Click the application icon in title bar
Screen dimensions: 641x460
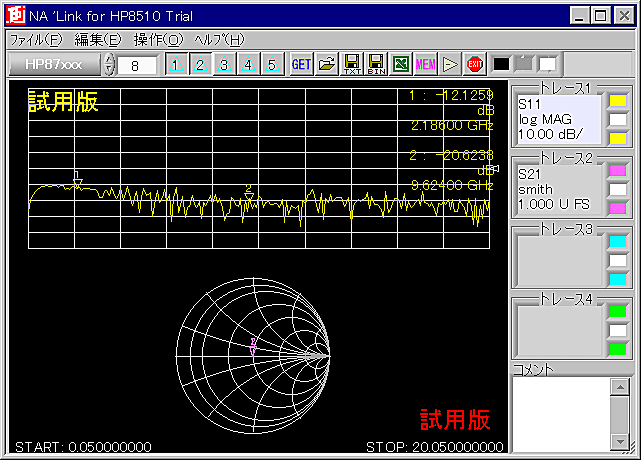click(x=16, y=16)
